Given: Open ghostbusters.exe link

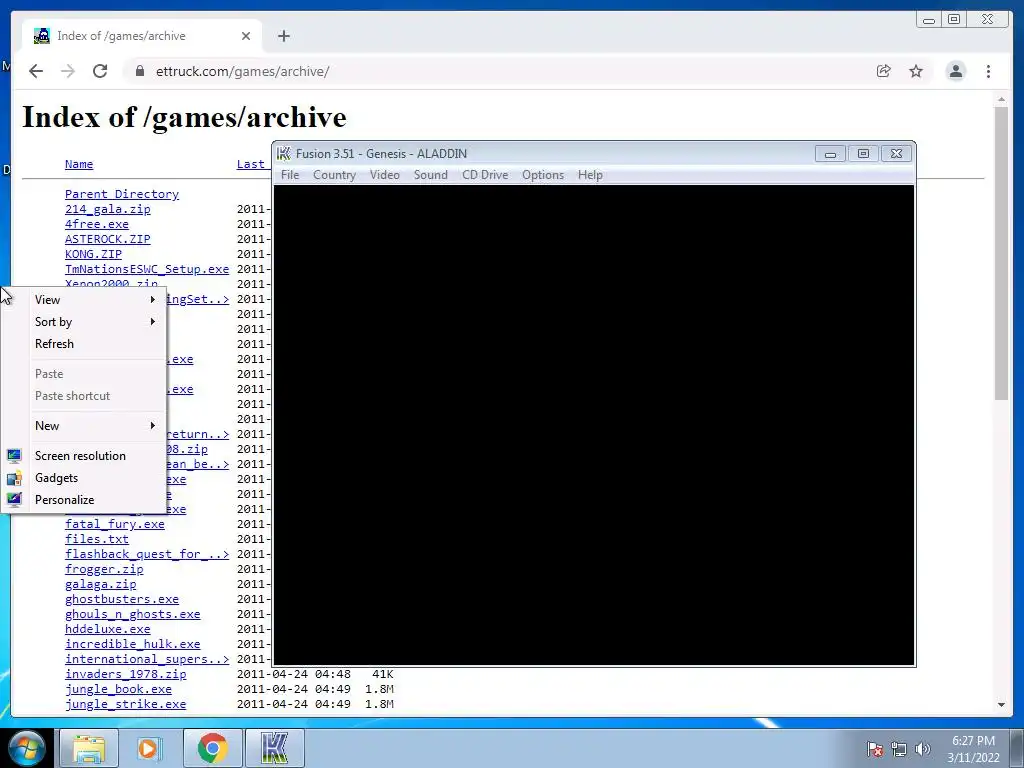Looking at the screenshot, I should click(x=122, y=599).
